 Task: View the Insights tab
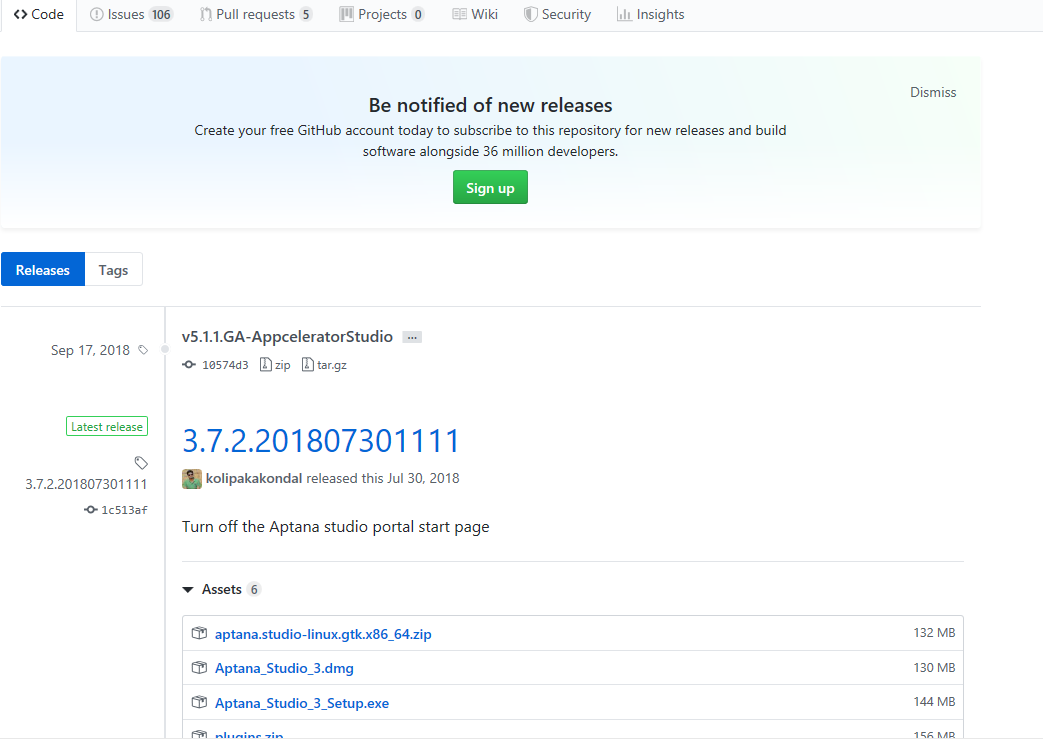point(651,15)
